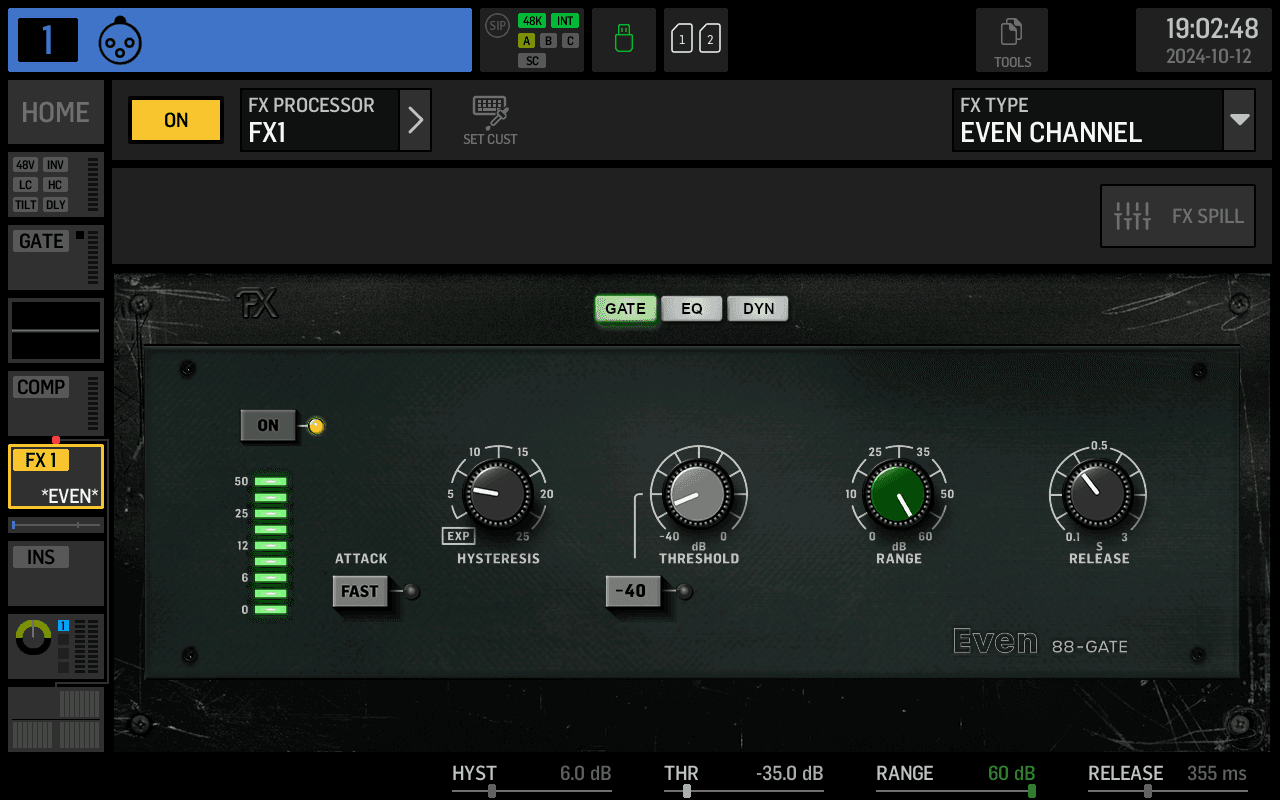Select the THRESHOLD knob
1280x800 pixels.
coord(698,494)
